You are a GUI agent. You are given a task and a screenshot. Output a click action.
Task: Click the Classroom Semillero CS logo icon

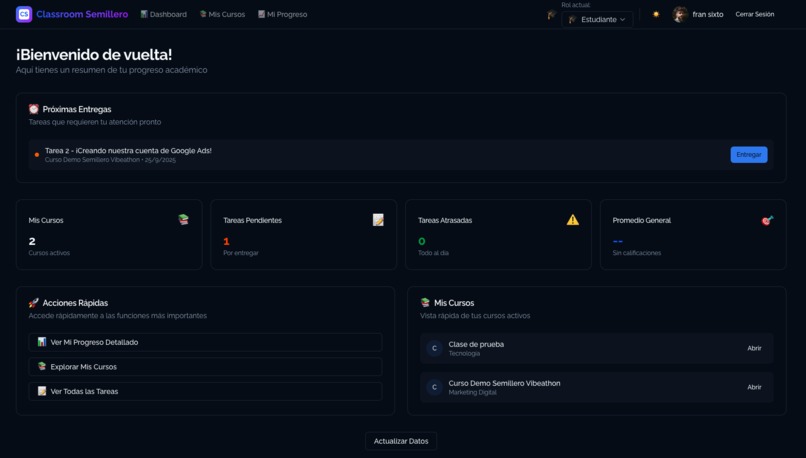[24, 14]
